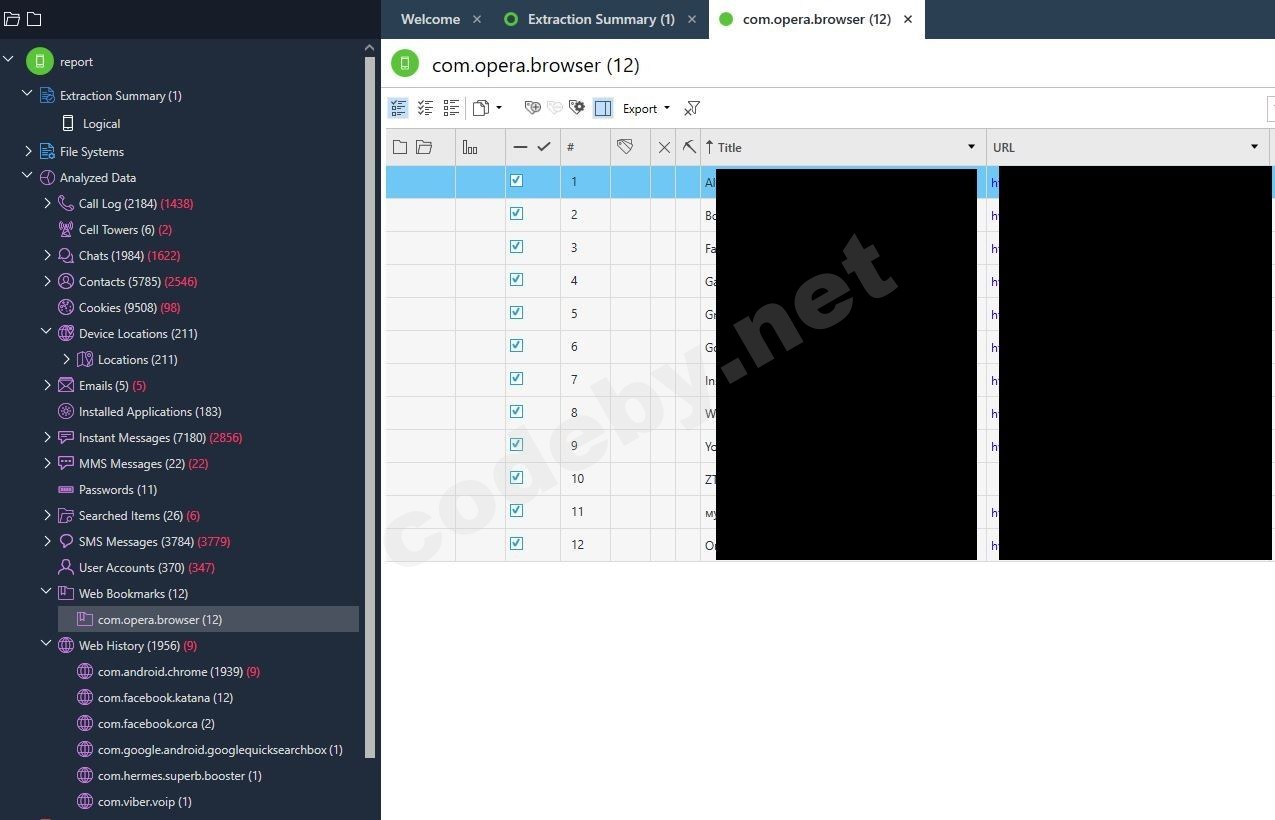
Task: Click the X deleted column header
Action: point(664,147)
